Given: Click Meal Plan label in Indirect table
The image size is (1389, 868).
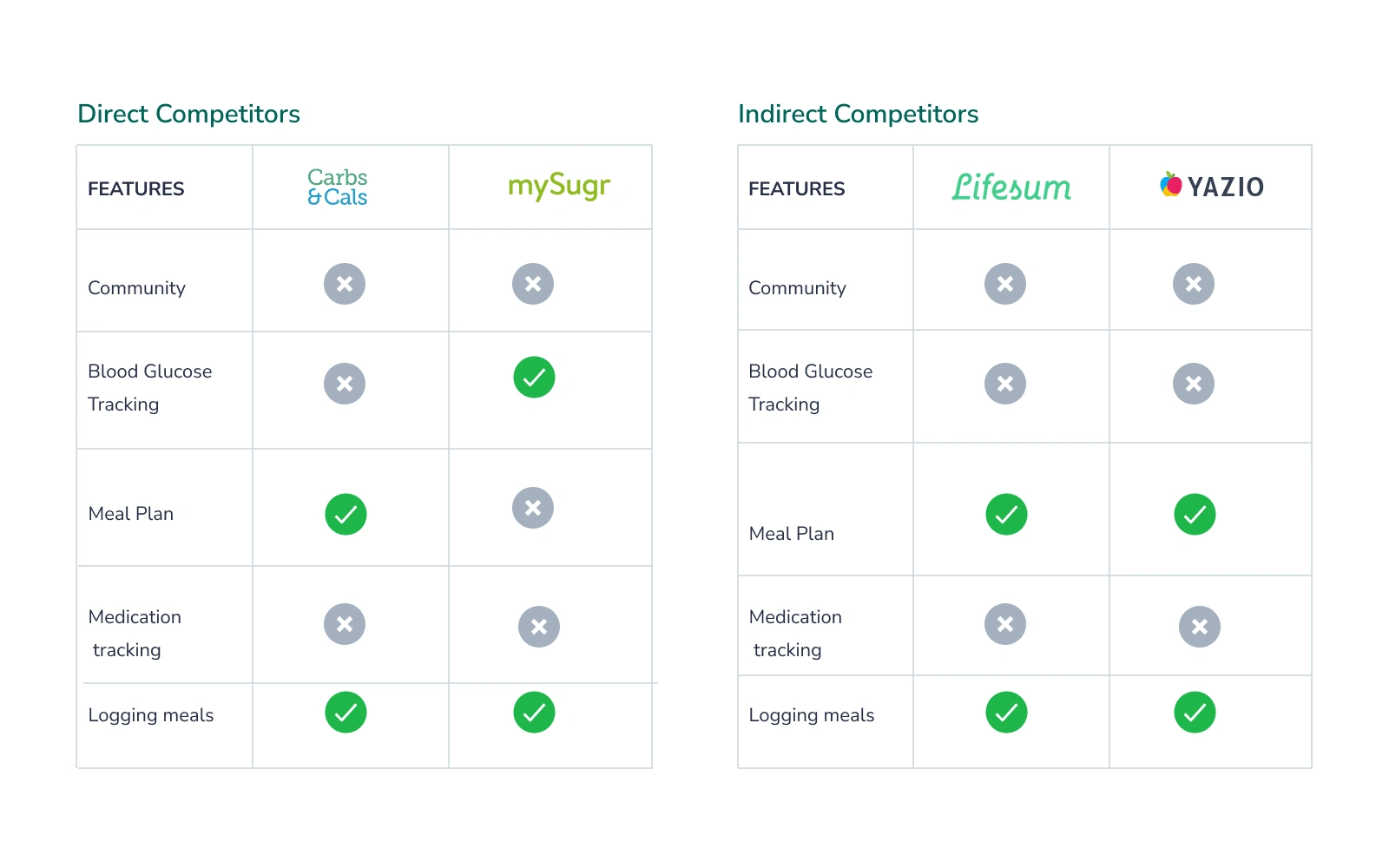Looking at the screenshot, I should coord(791,534).
